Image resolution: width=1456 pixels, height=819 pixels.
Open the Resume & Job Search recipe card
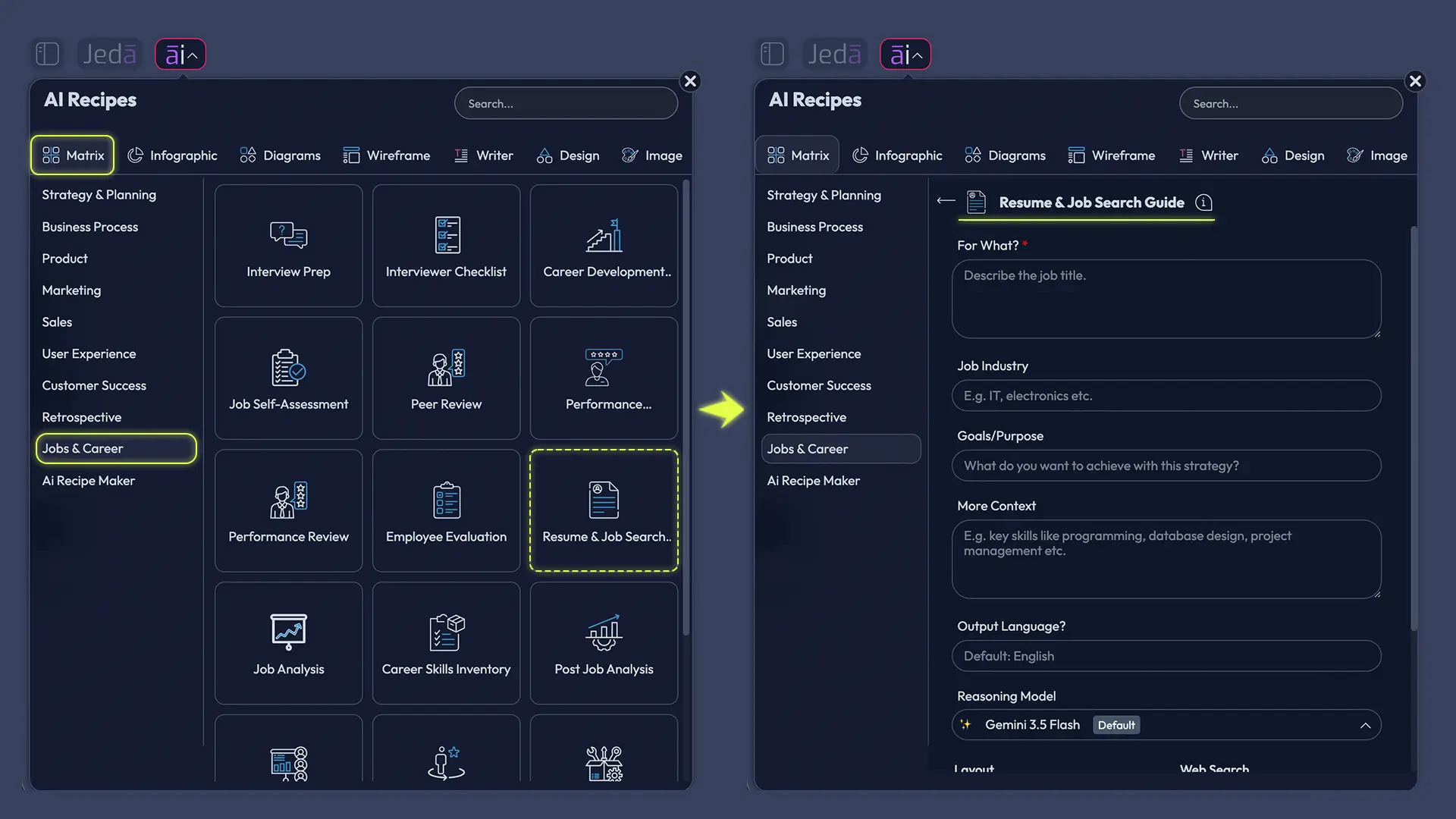coord(604,511)
